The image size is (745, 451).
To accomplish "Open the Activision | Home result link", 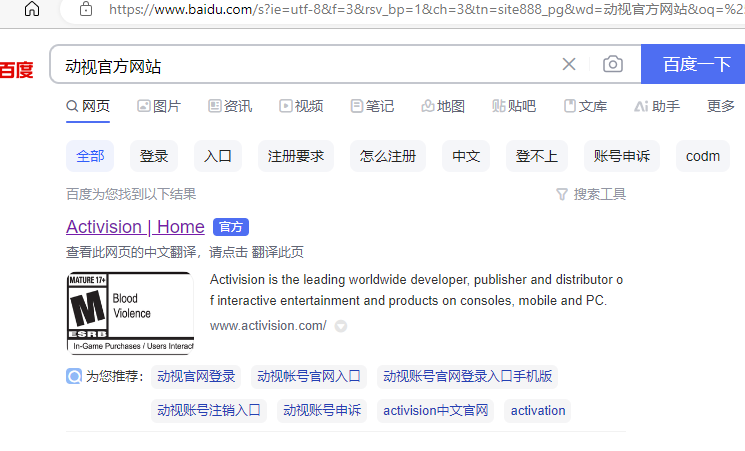I will point(135,227).
